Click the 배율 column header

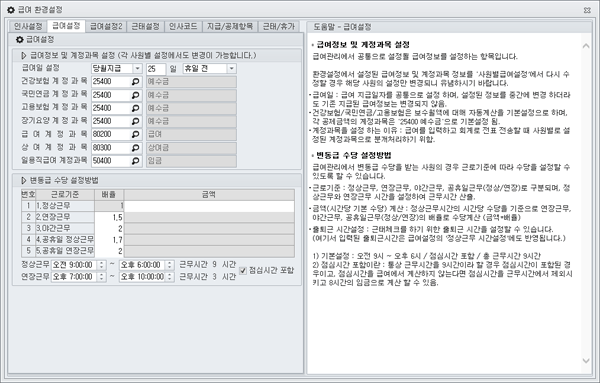[x=109, y=195]
